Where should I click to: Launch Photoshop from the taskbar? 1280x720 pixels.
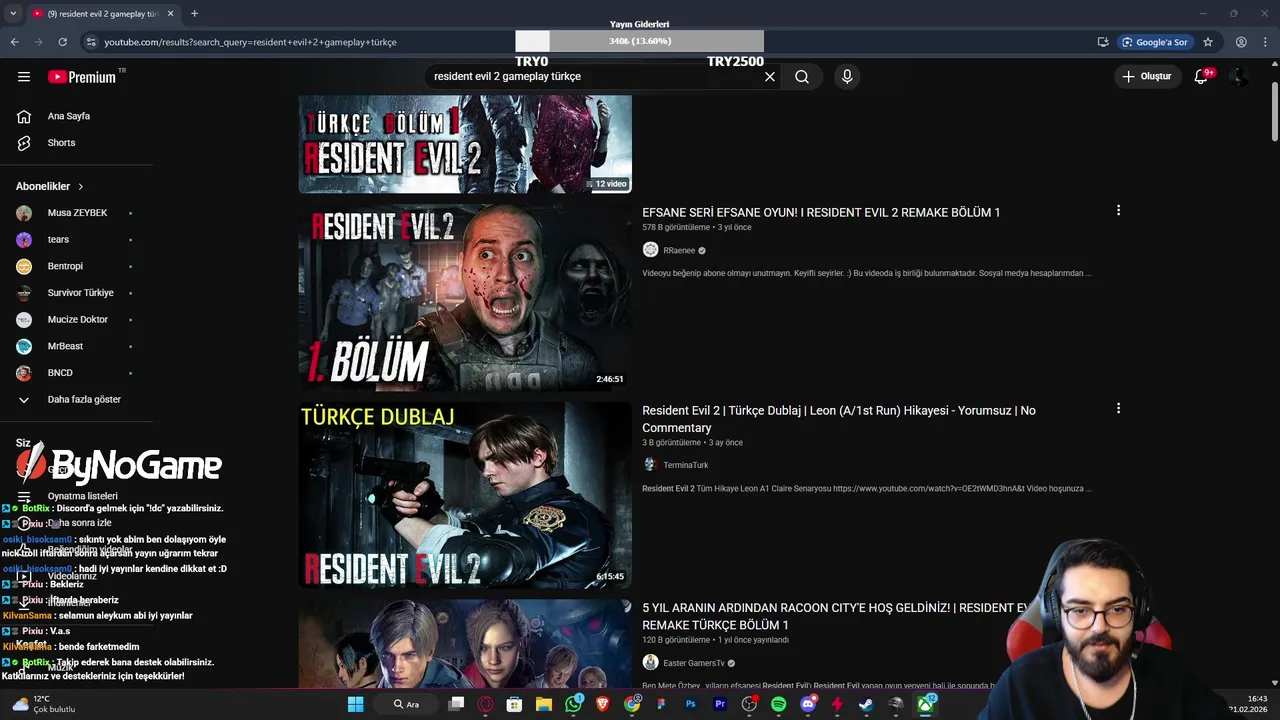click(691, 705)
